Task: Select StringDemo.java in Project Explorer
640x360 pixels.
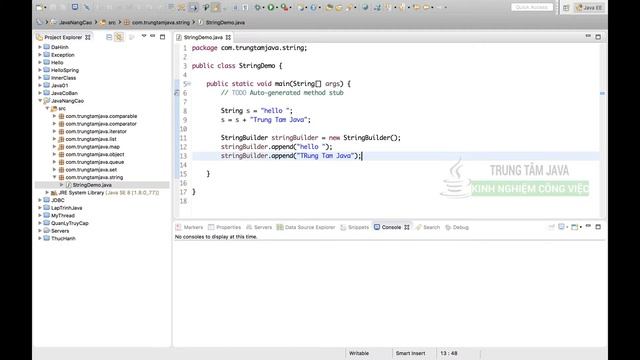Action: pos(92,185)
